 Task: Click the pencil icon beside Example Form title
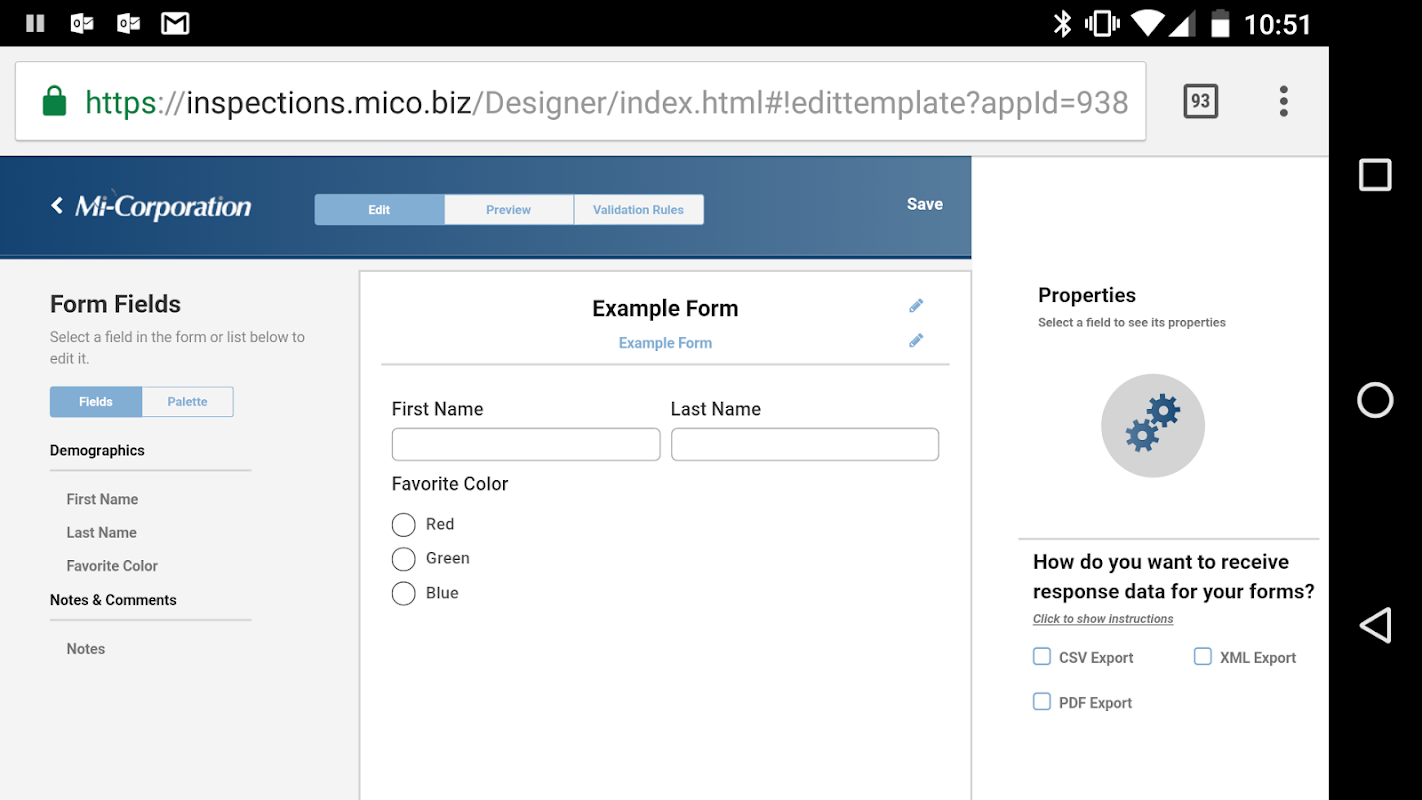916,306
